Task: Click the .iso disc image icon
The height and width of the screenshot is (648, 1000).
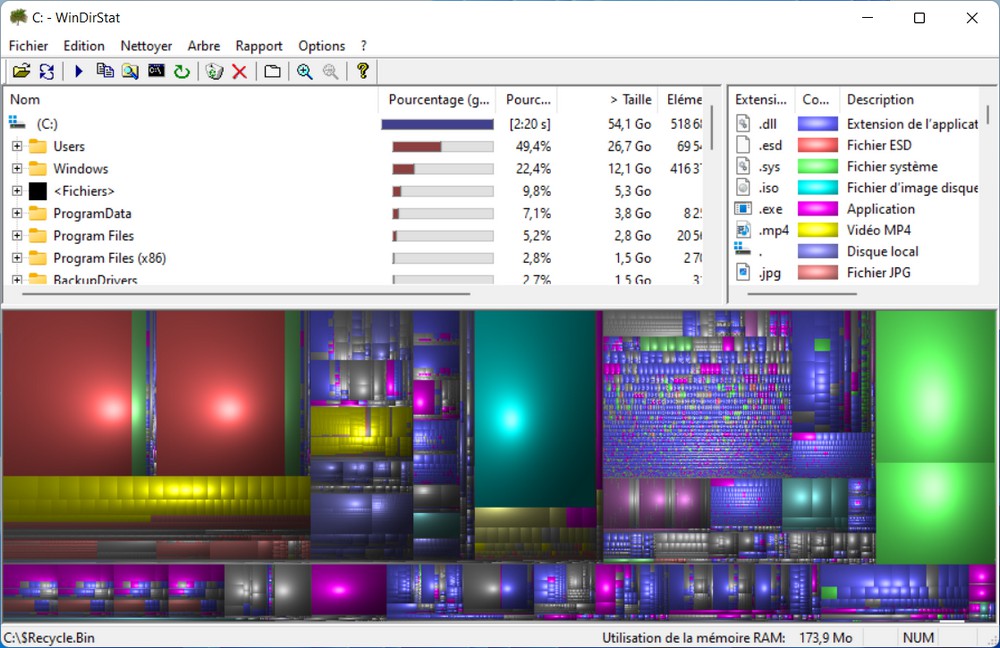Action: [743, 187]
